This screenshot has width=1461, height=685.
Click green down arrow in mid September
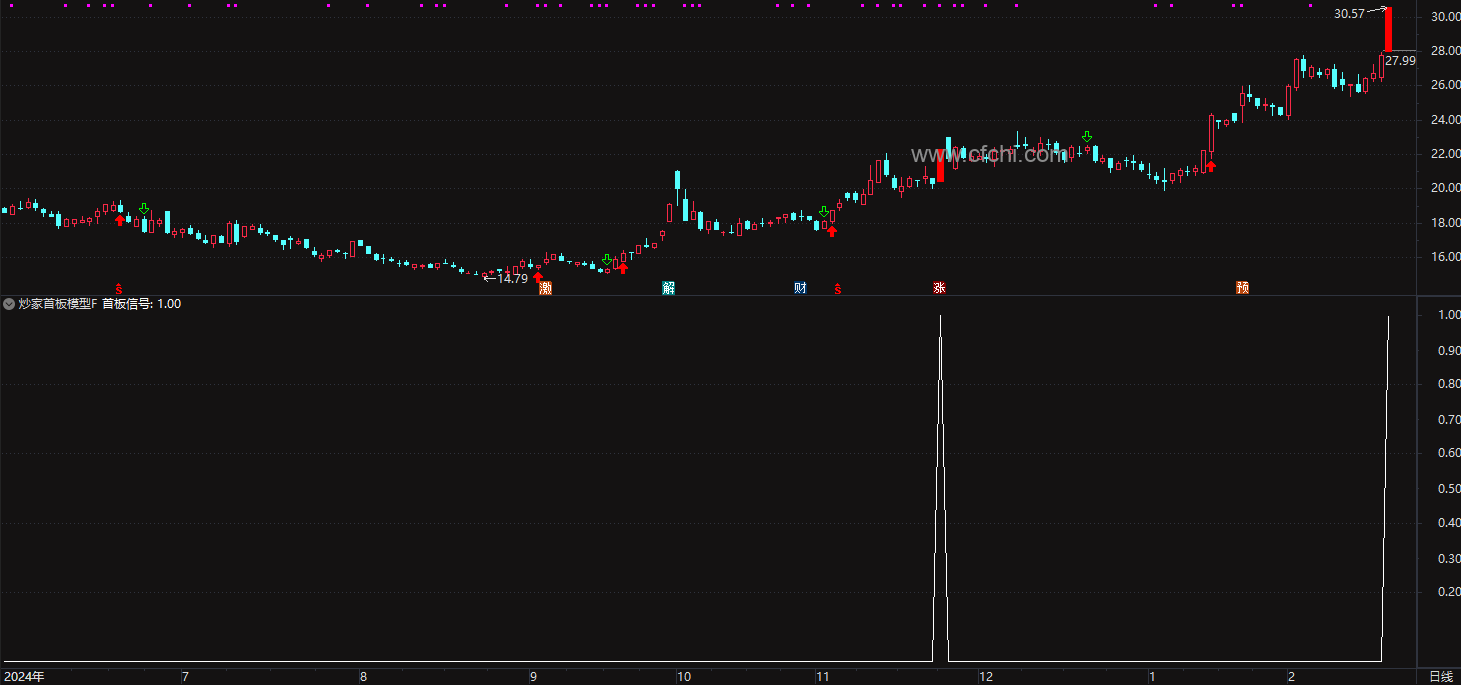607,260
